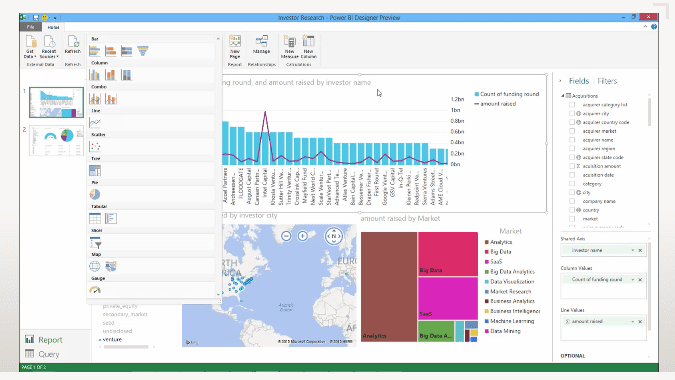Pick the line and stacked column combo chart
The image size is (675, 380).
[x=111, y=99]
